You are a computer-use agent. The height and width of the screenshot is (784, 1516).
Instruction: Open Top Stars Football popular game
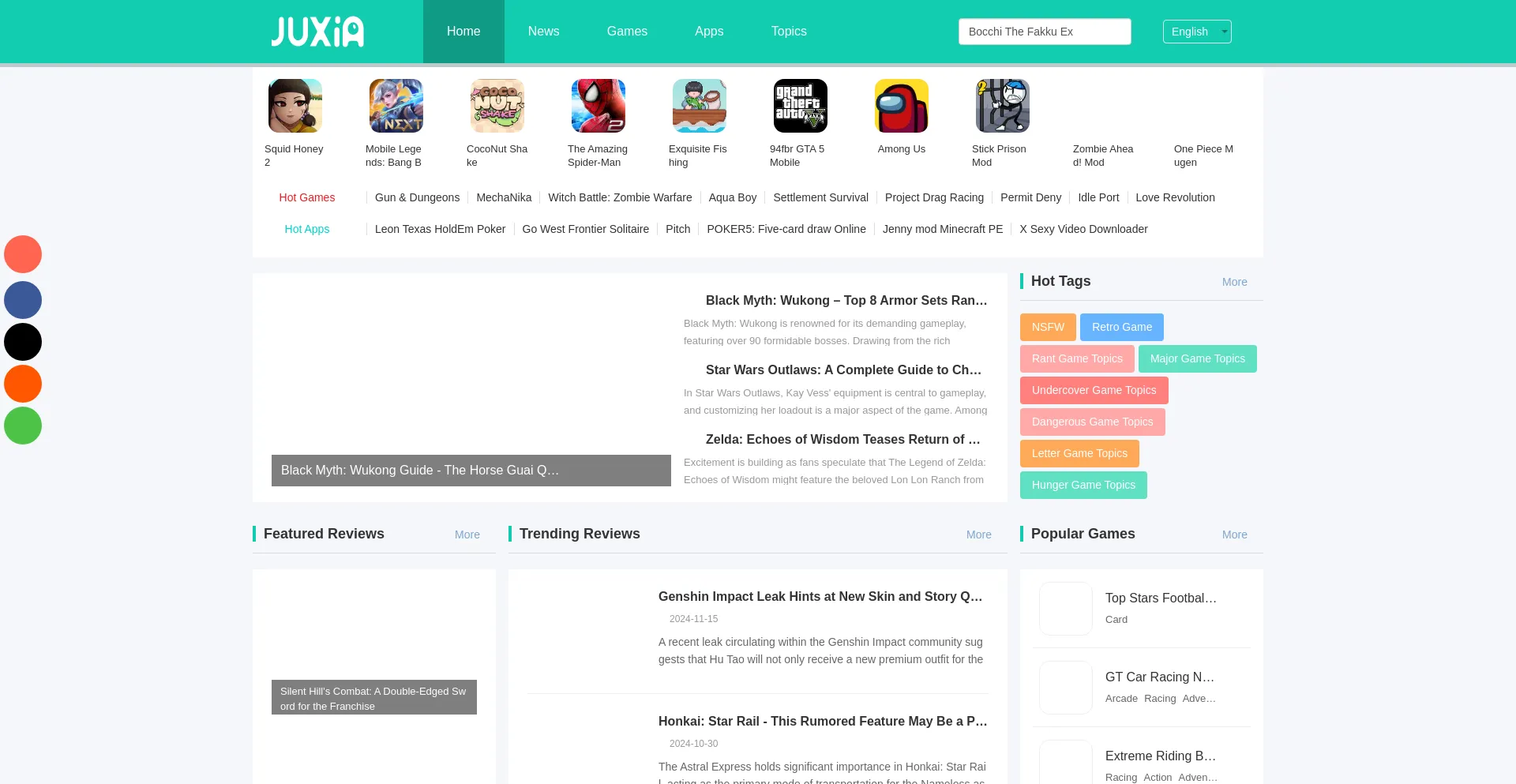click(1161, 598)
